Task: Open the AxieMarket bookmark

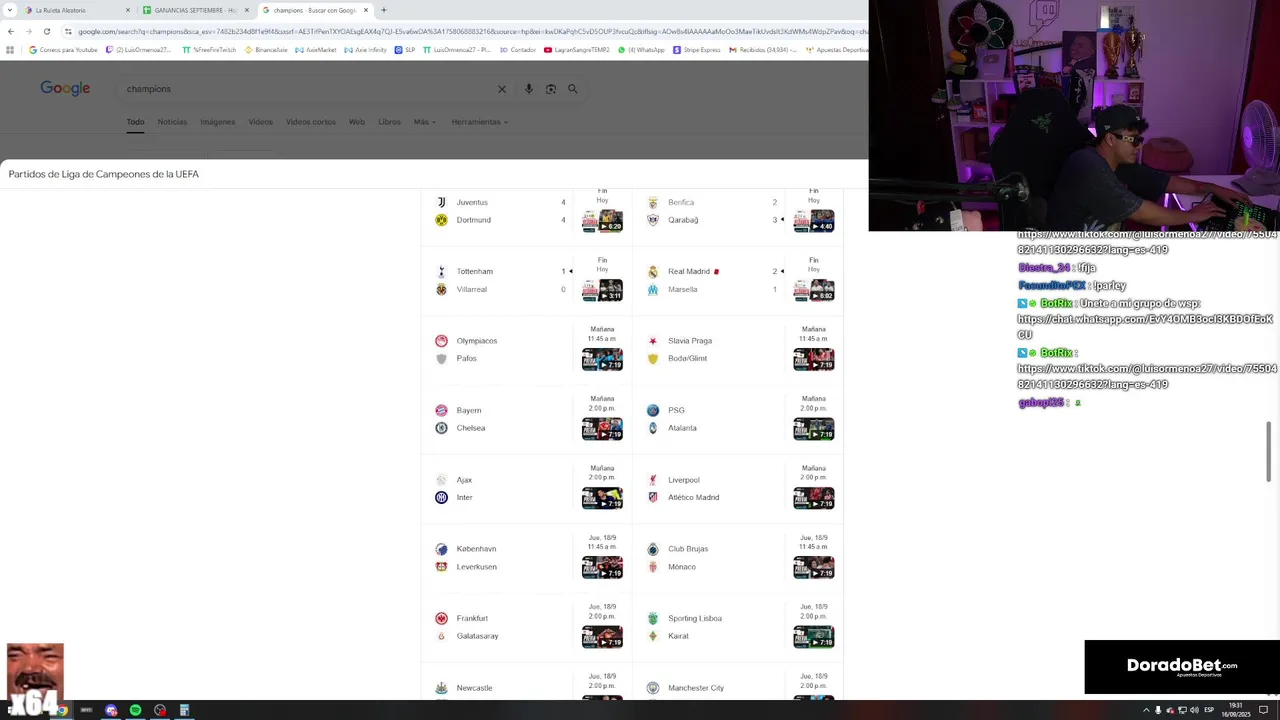Action: [316, 50]
